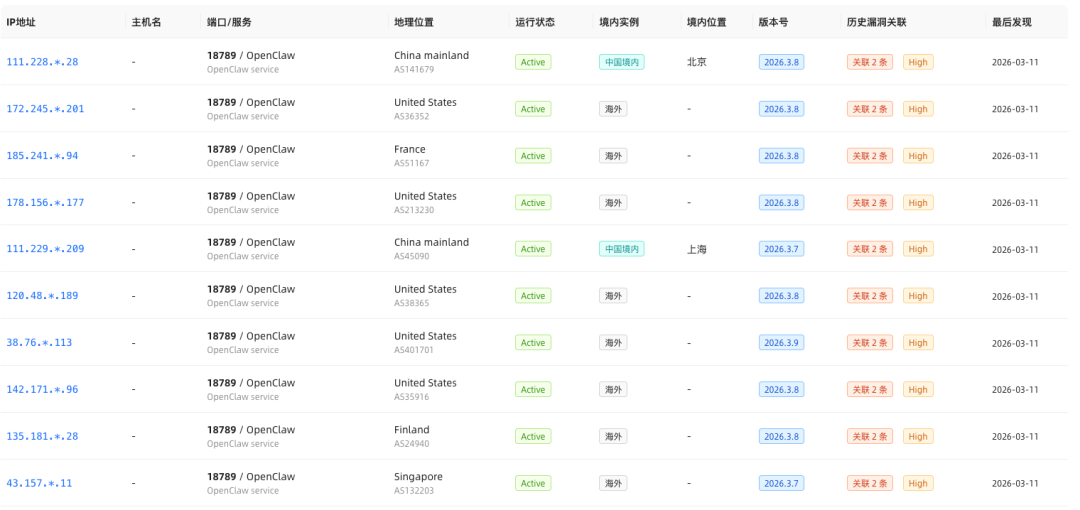
Task: Open the 38.76.*.113 IP link
Action: (39, 343)
